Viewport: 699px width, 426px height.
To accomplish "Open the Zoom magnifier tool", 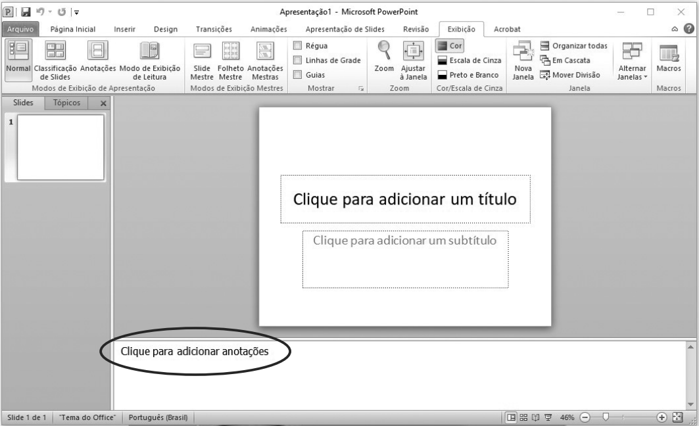I will click(x=384, y=56).
